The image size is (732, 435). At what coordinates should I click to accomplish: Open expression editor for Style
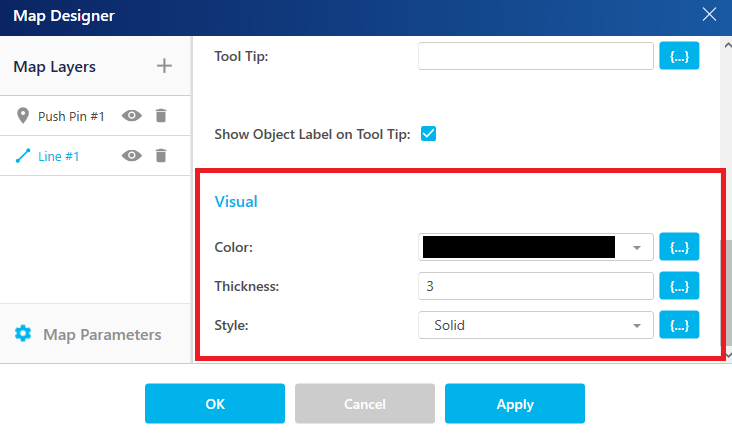(x=679, y=325)
